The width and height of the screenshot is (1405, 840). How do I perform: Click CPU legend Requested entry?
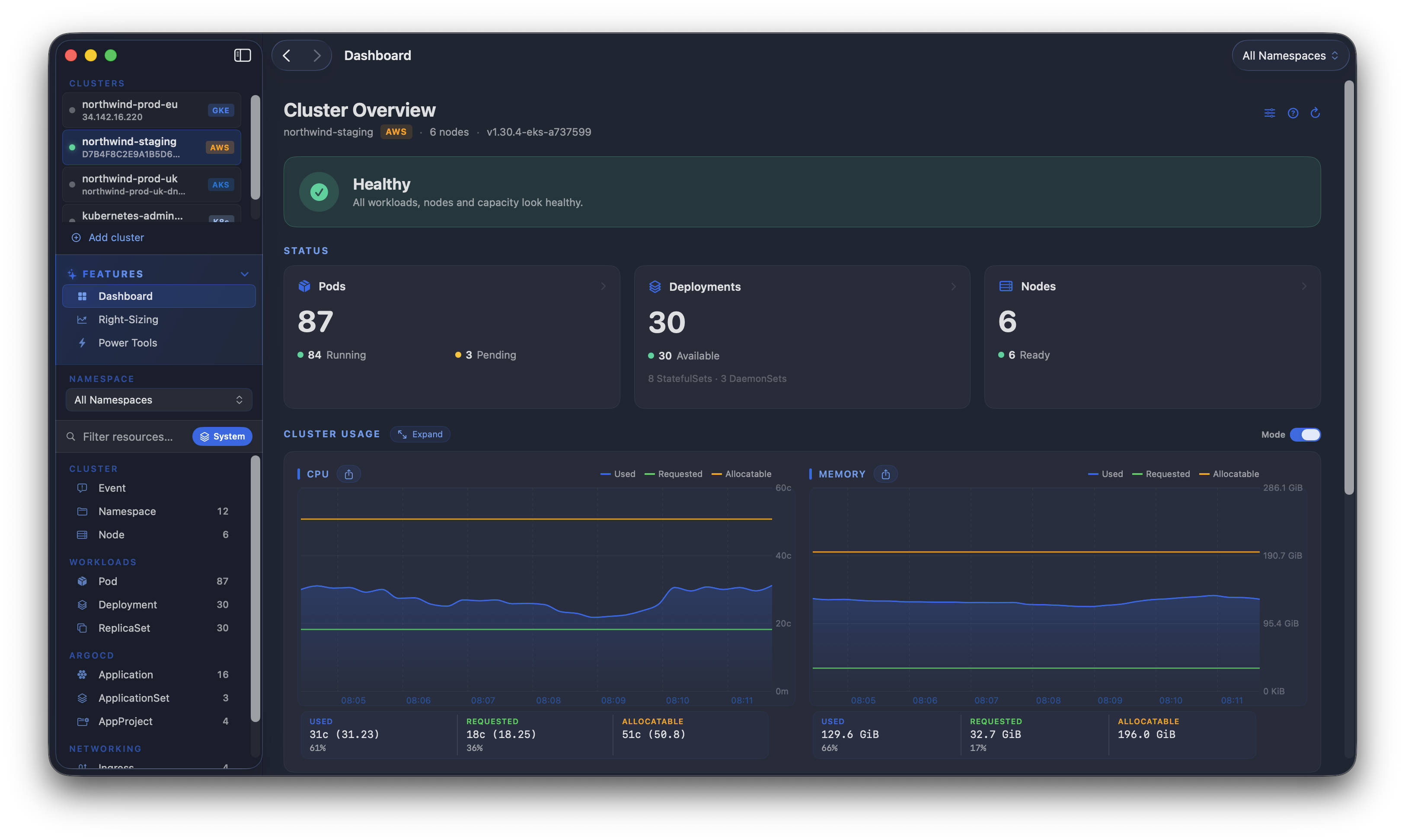[674, 474]
